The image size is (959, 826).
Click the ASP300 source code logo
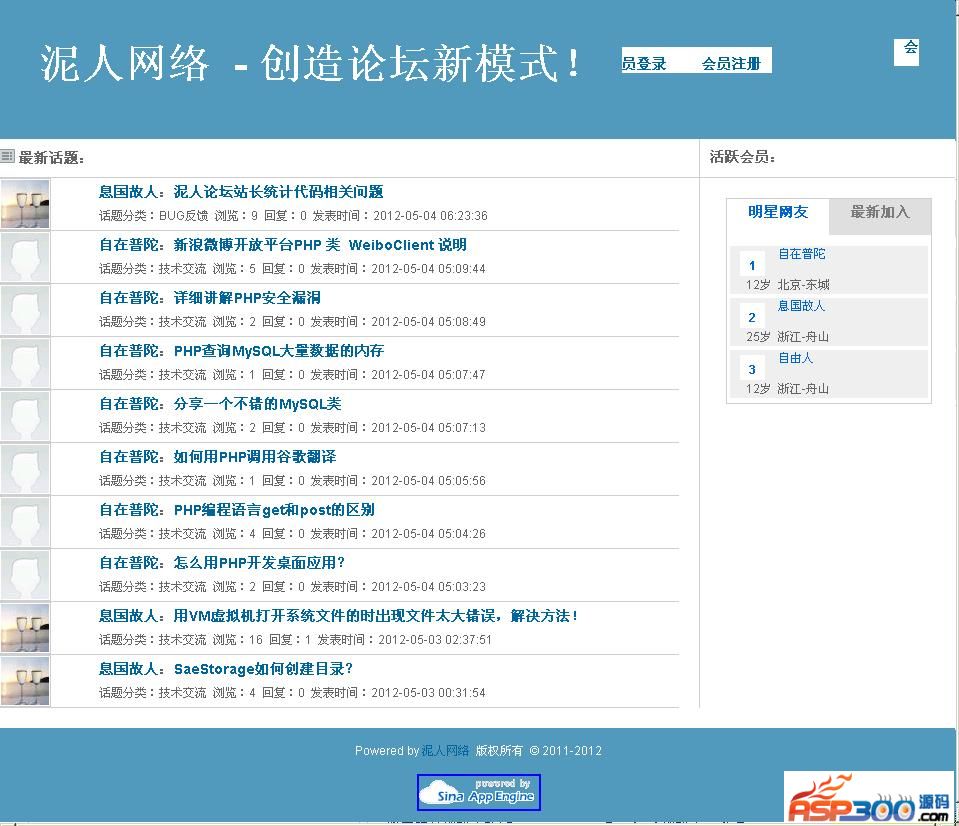pos(867,799)
